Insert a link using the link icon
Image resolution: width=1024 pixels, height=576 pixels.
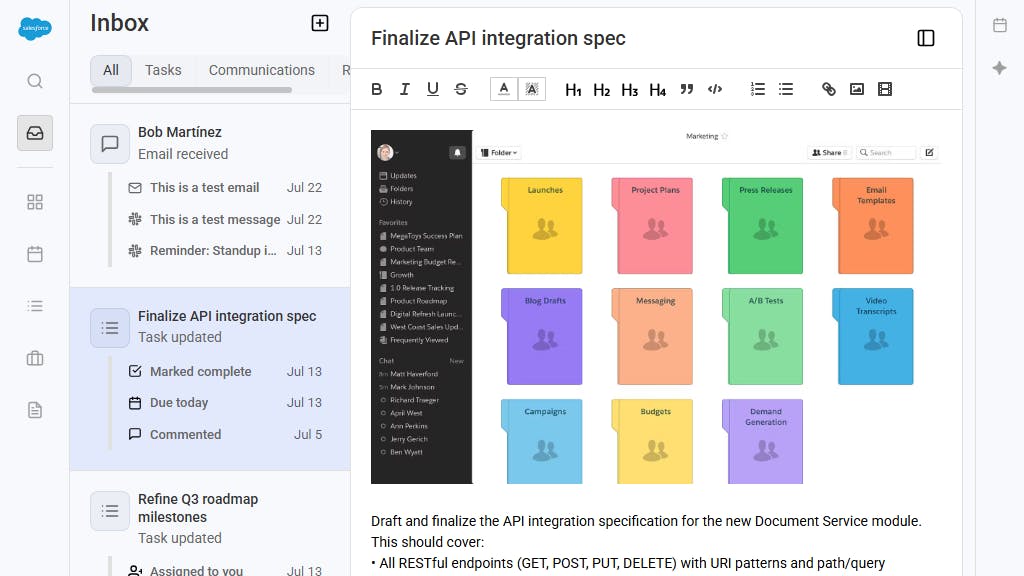click(x=828, y=89)
